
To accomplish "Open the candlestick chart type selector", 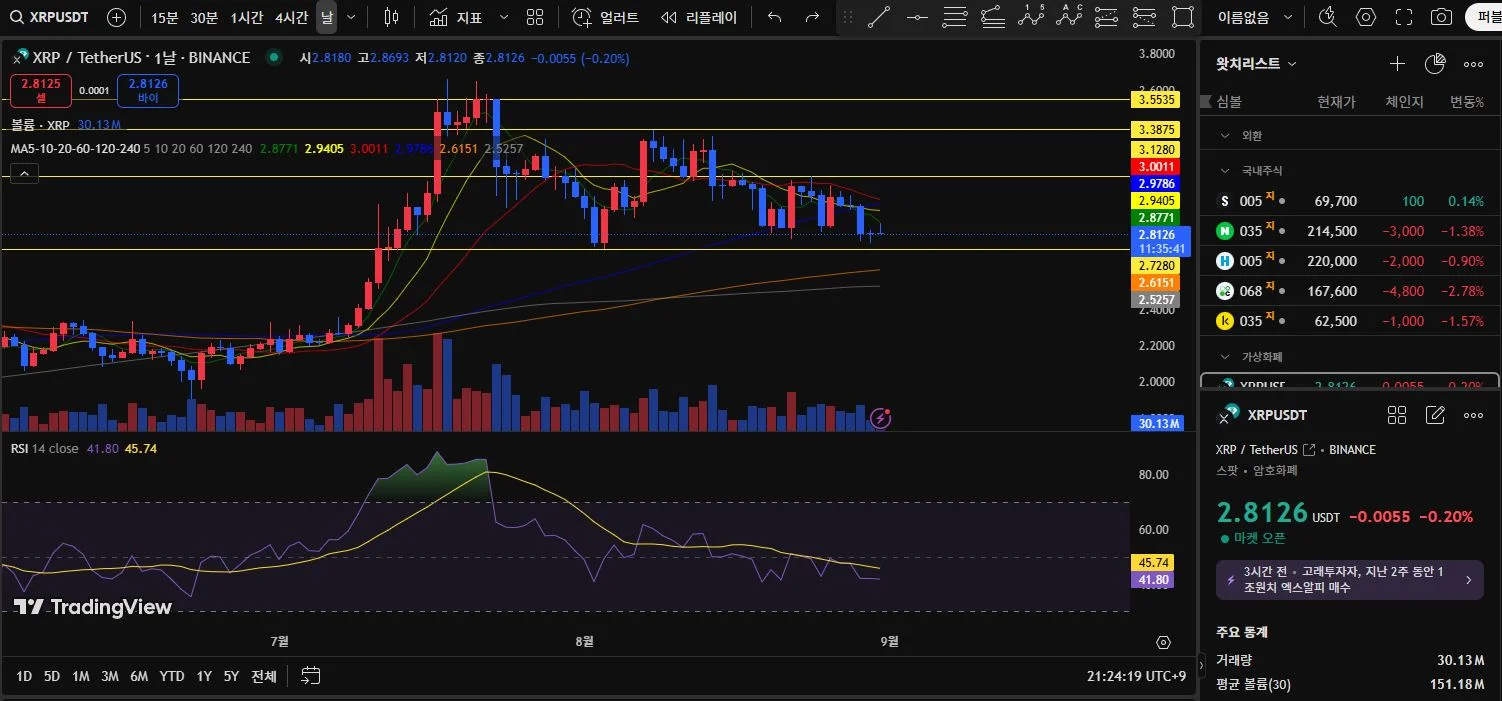I will click(391, 17).
